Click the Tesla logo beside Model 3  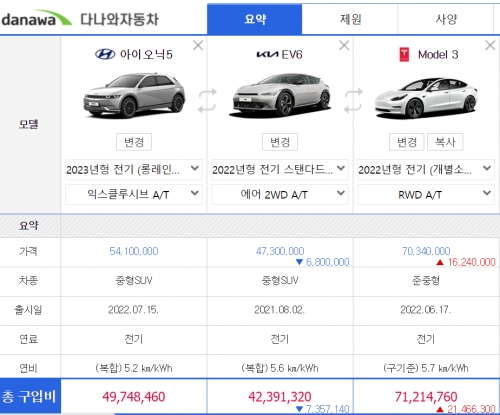point(404,54)
